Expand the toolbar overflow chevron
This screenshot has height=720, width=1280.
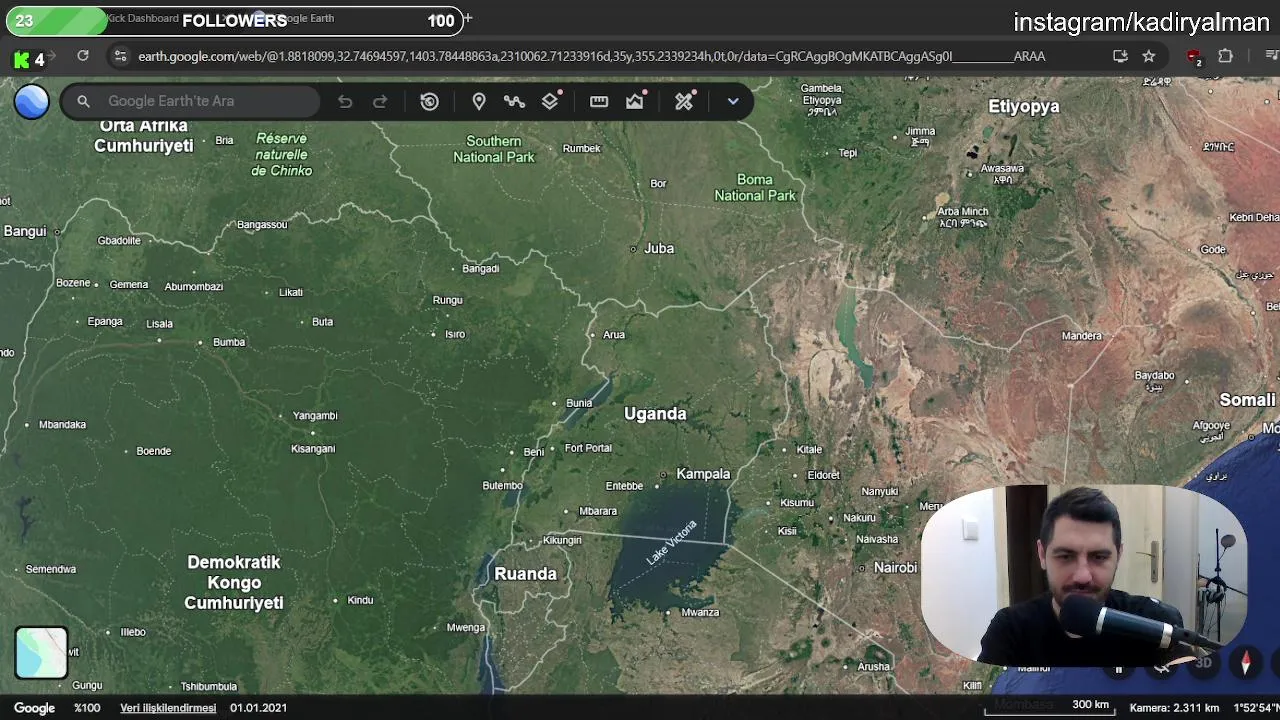(x=733, y=101)
